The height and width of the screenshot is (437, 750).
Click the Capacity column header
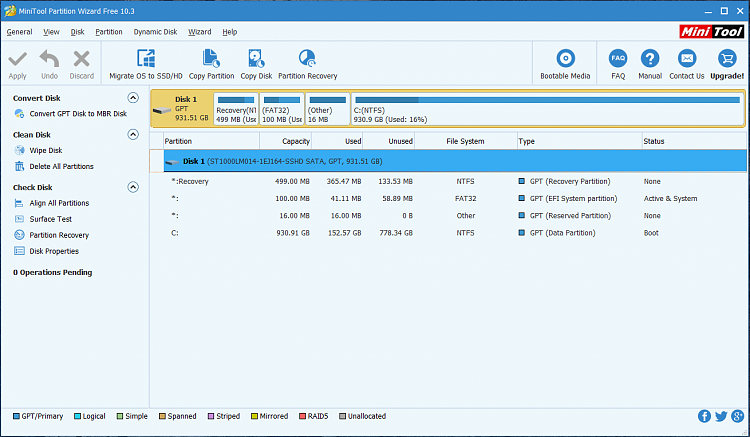pos(286,142)
